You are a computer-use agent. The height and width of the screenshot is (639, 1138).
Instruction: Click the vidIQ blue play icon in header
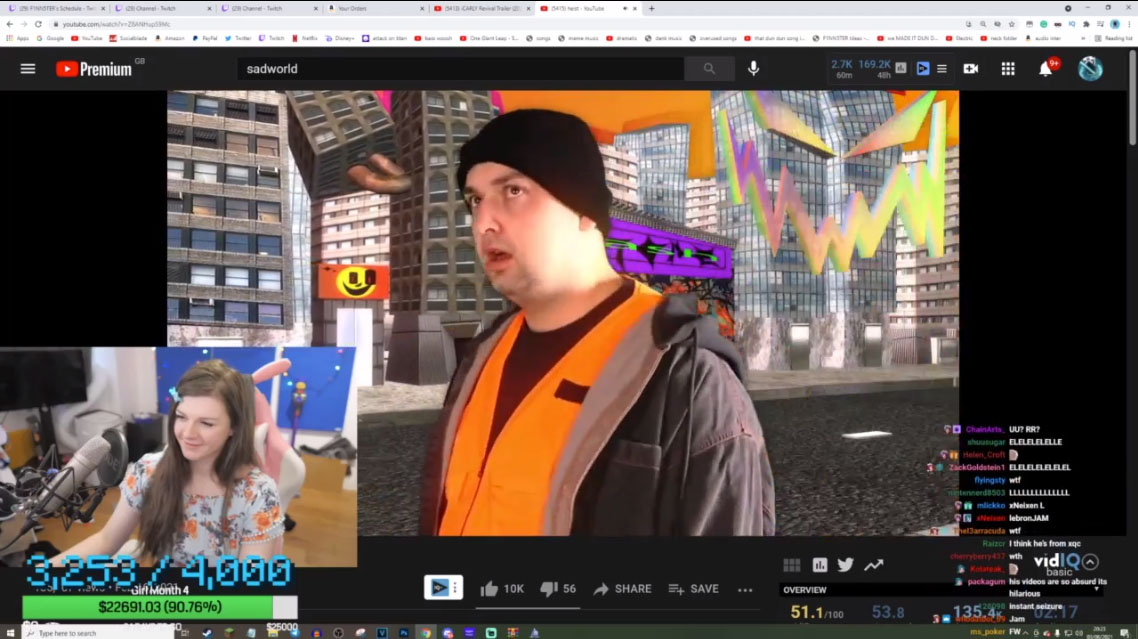(x=922, y=68)
